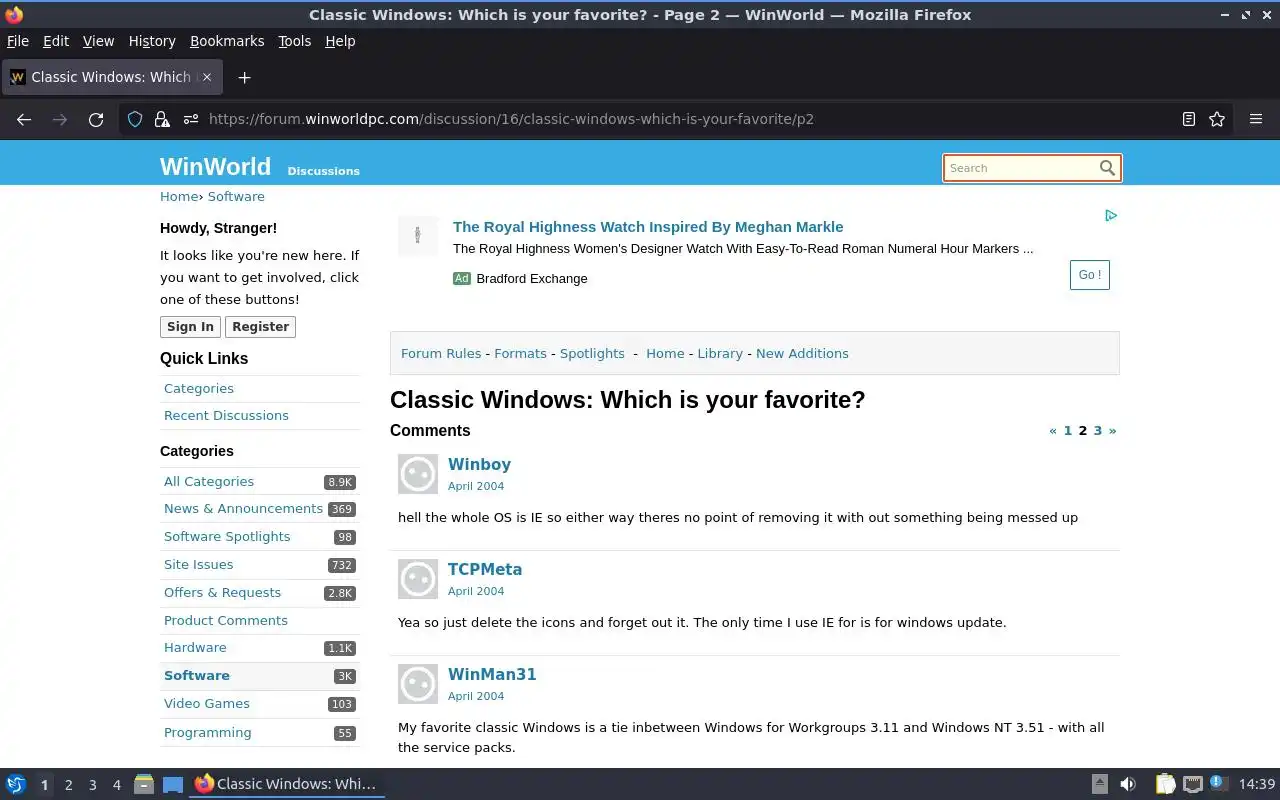
Task: Open Winboy's avatar image
Action: 418,474
